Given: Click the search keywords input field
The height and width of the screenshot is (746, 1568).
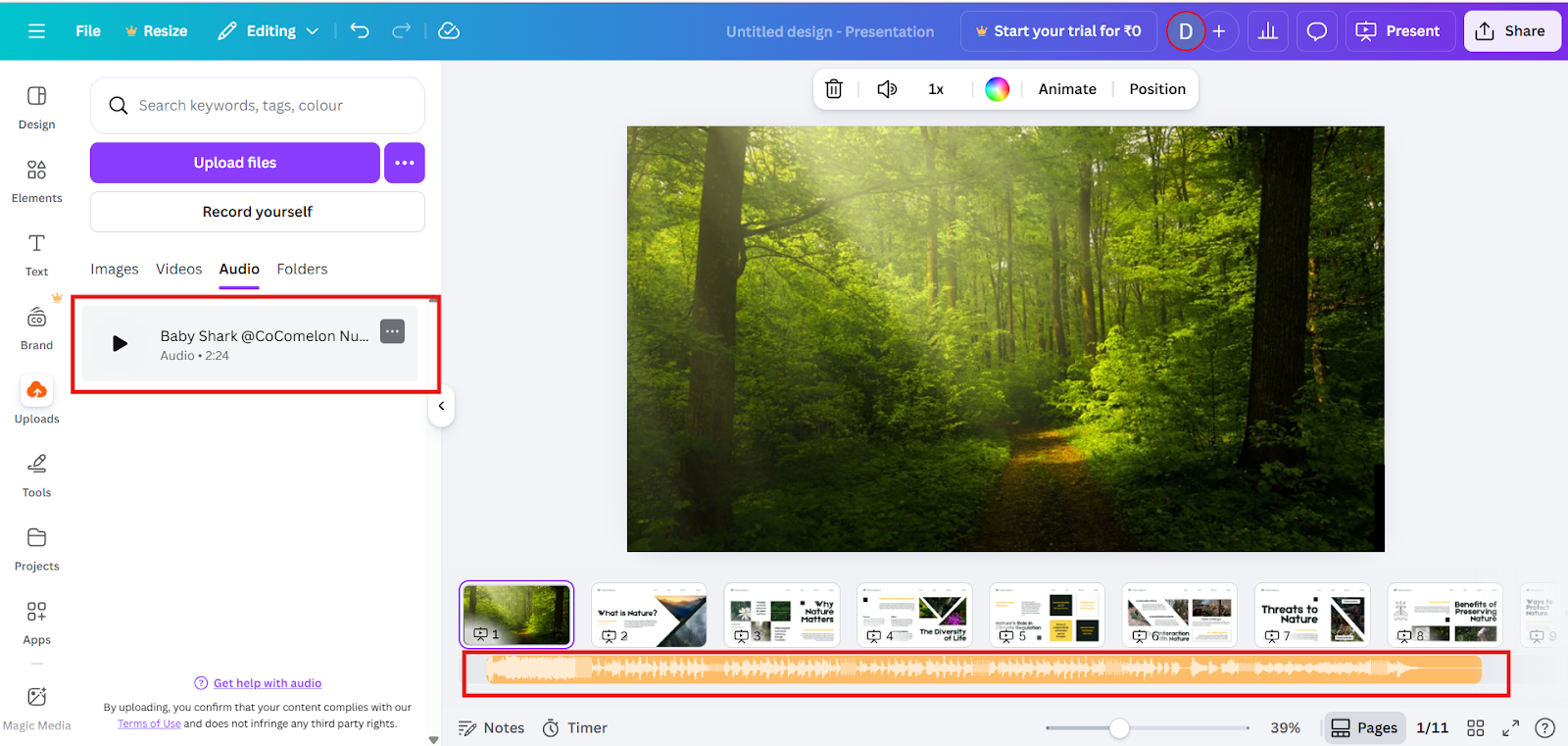Looking at the screenshot, I should [258, 106].
